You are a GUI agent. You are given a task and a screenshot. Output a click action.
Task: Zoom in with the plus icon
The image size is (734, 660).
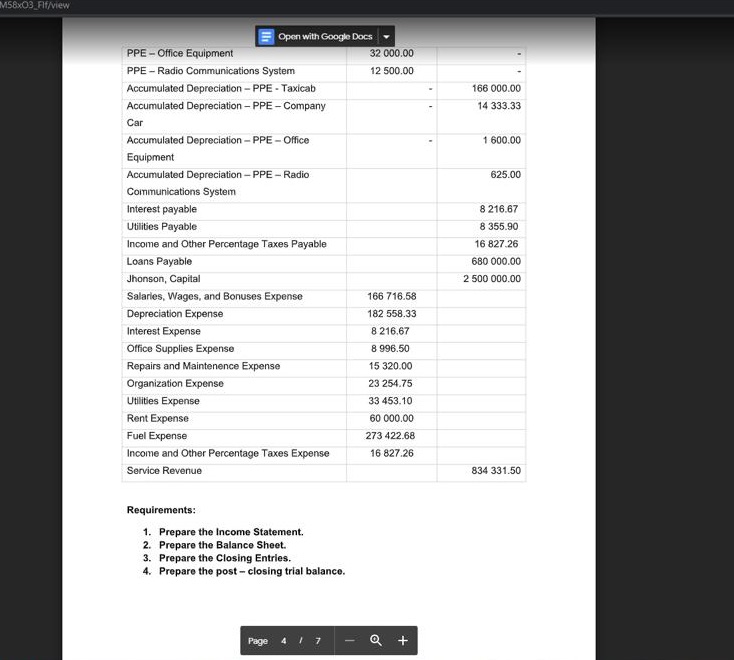point(403,640)
